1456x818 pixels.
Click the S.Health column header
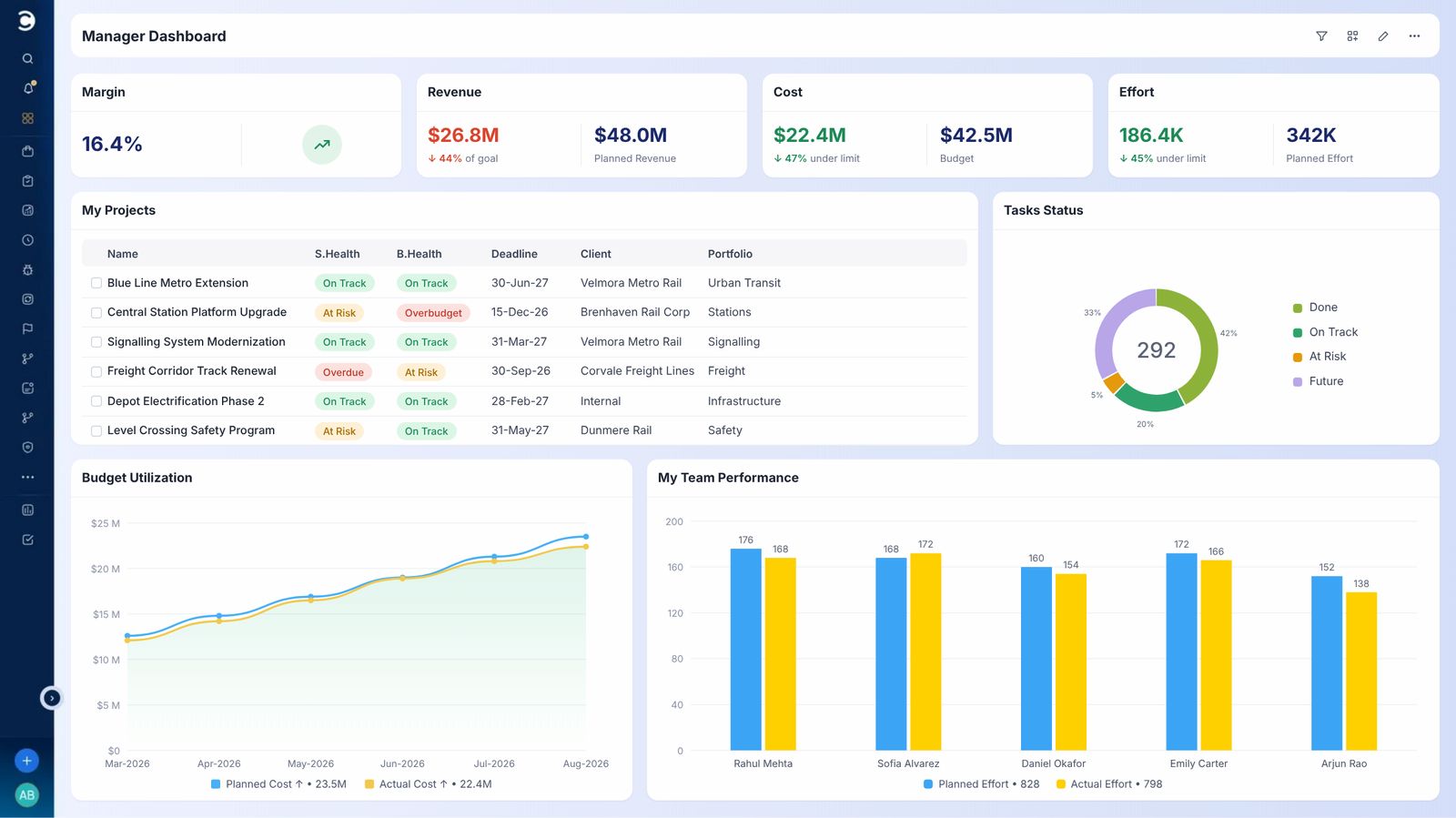(337, 254)
